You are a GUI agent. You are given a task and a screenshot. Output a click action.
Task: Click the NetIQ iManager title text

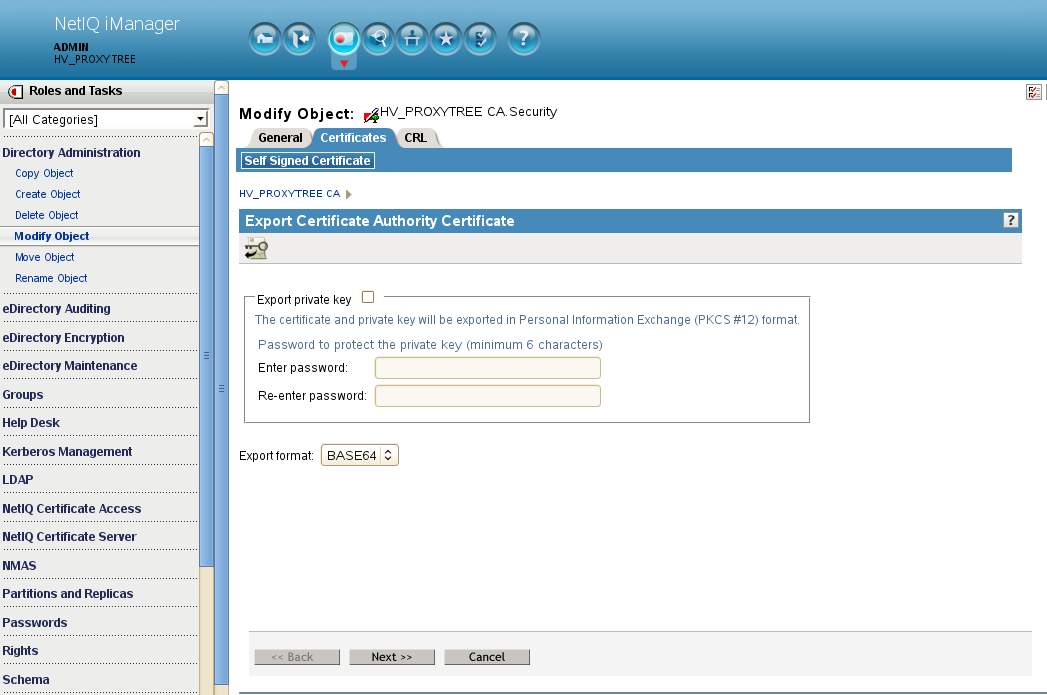pyautogui.click(x=117, y=24)
